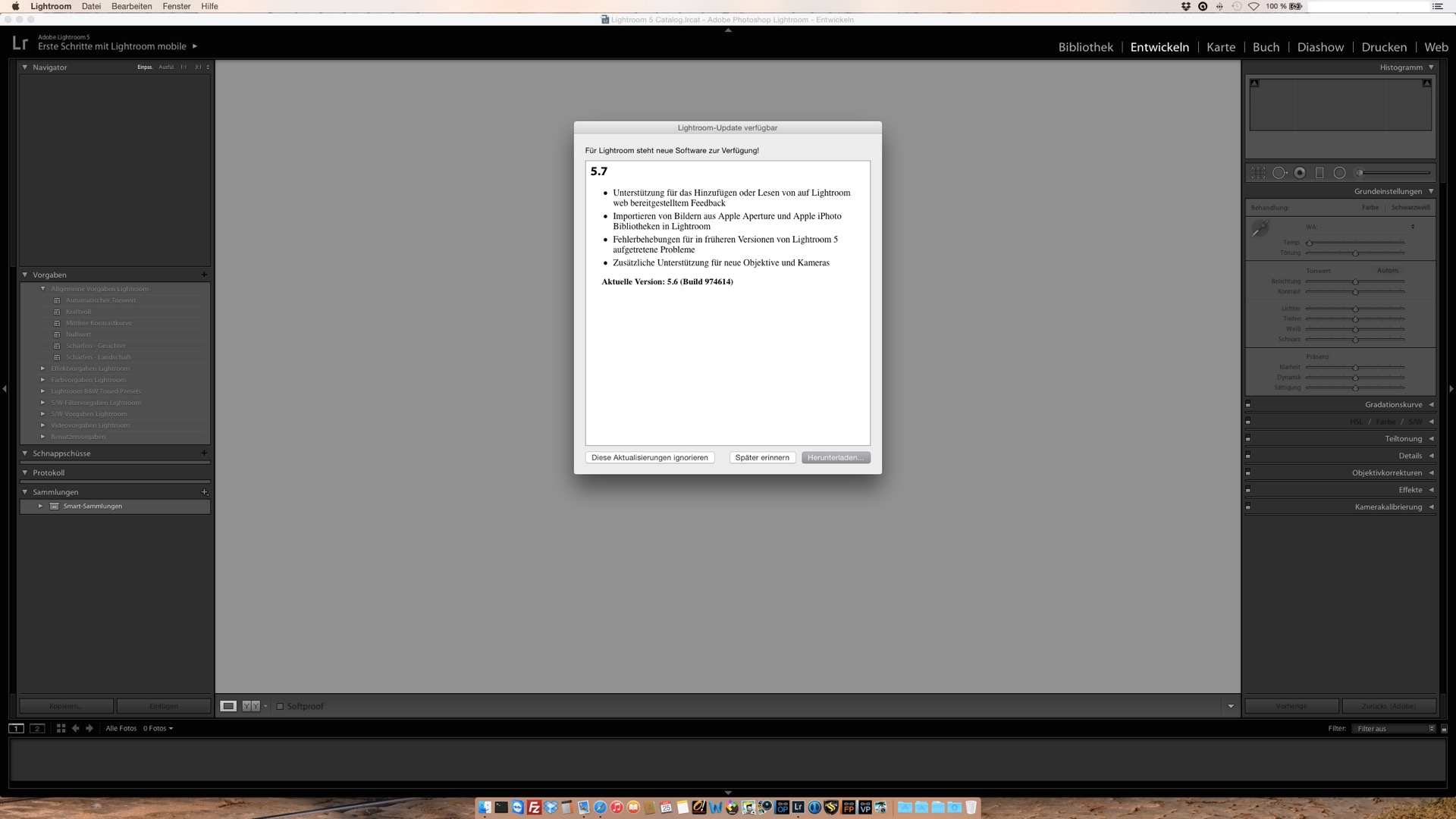Add a collection with Sammlungen plus icon

[204, 492]
